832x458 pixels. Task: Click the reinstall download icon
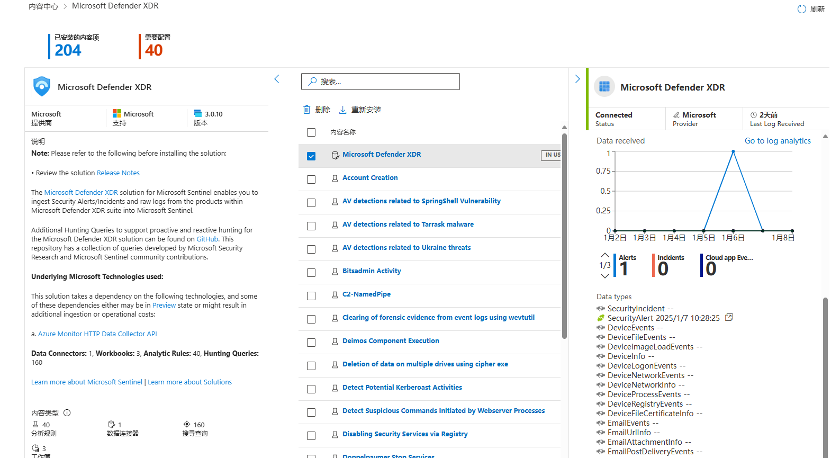pos(342,109)
